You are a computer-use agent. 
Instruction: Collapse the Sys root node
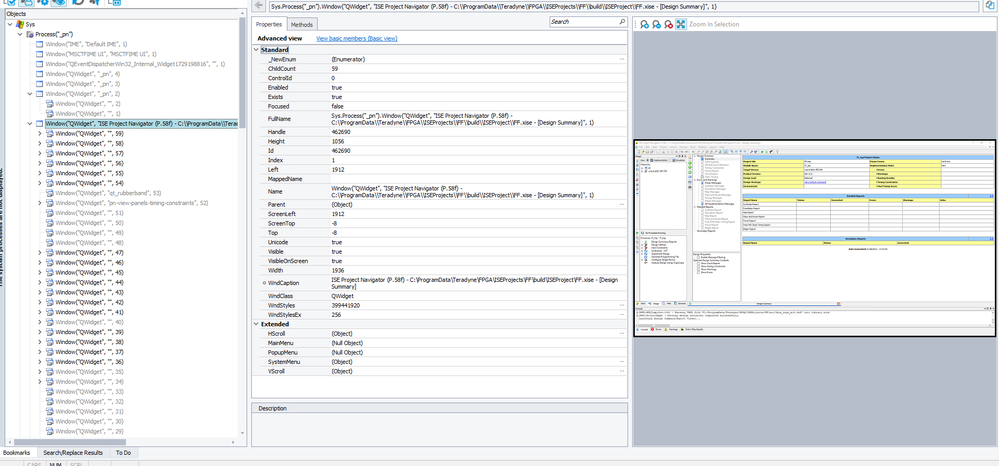point(9,24)
